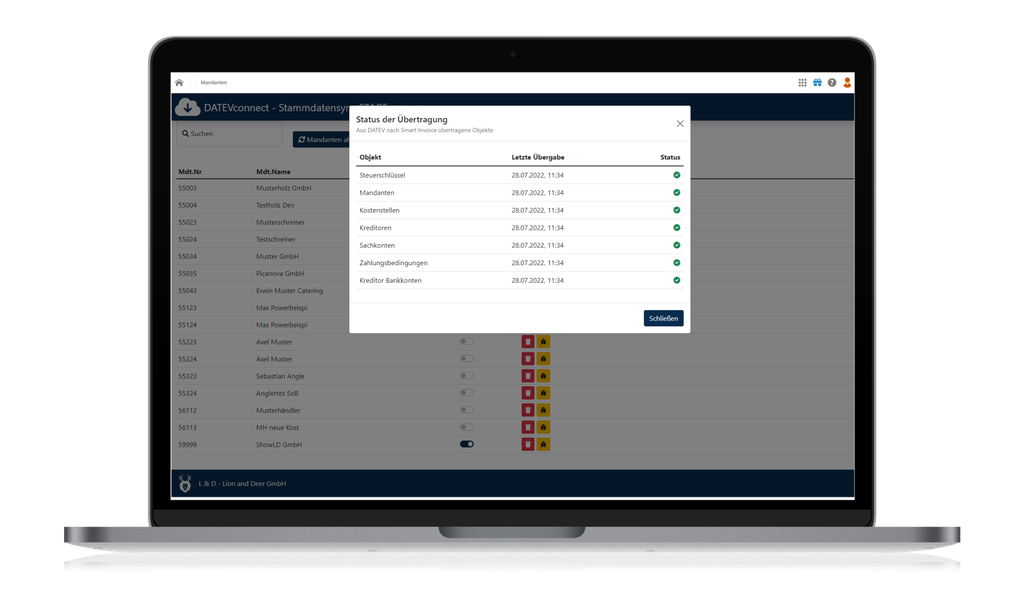Viewport: 1024px width, 589px height.
Task: Delete mandant 55324 Anglertes SoB
Action: pyautogui.click(x=528, y=392)
